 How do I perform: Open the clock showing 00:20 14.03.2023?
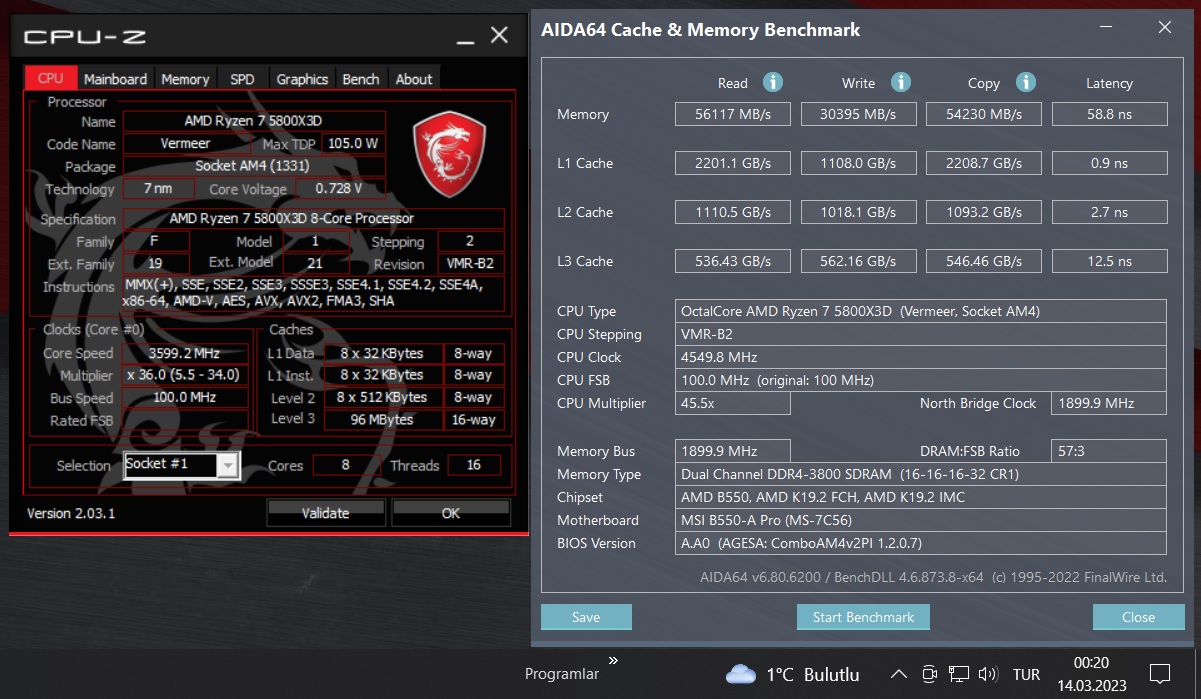1091,674
